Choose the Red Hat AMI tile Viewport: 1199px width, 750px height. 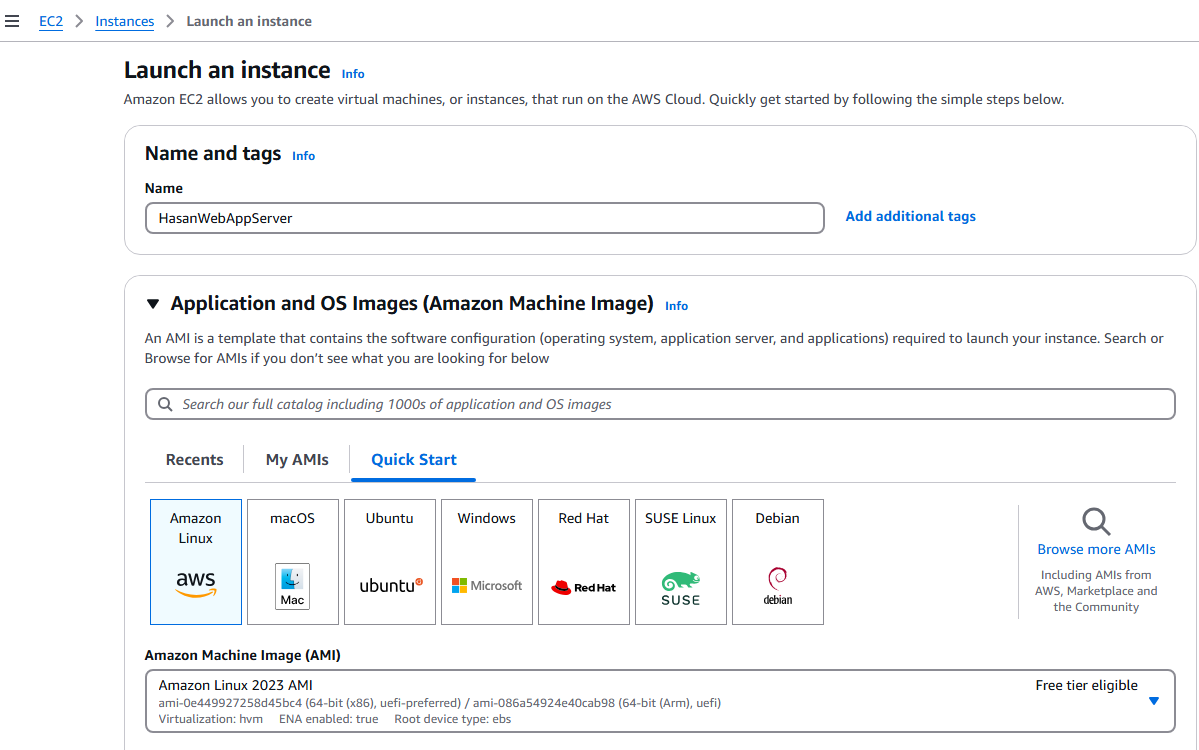coord(584,562)
